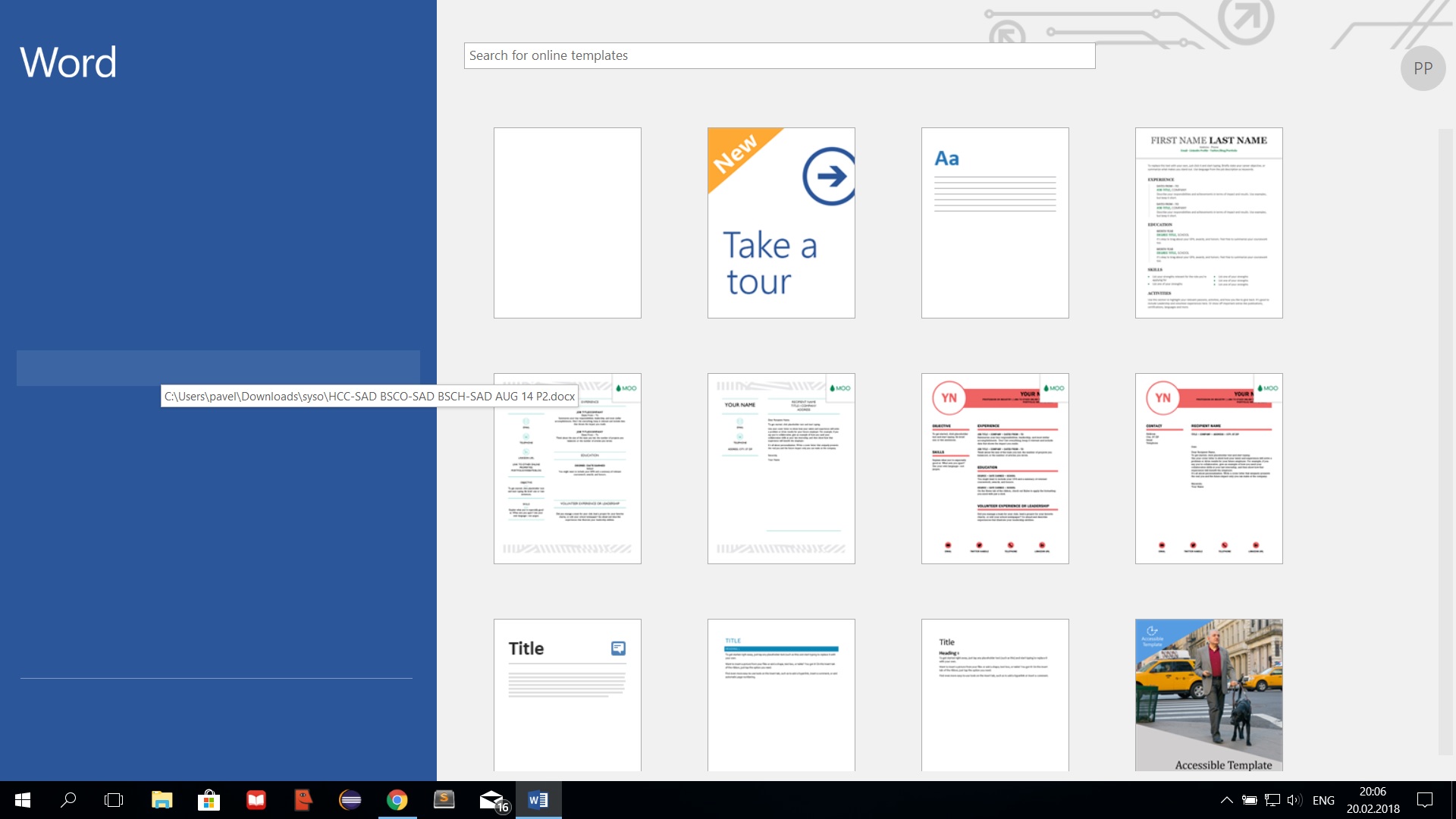Switch to Google Chrome on the taskbar
The height and width of the screenshot is (819, 1456).
pyautogui.click(x=397, y=800)
